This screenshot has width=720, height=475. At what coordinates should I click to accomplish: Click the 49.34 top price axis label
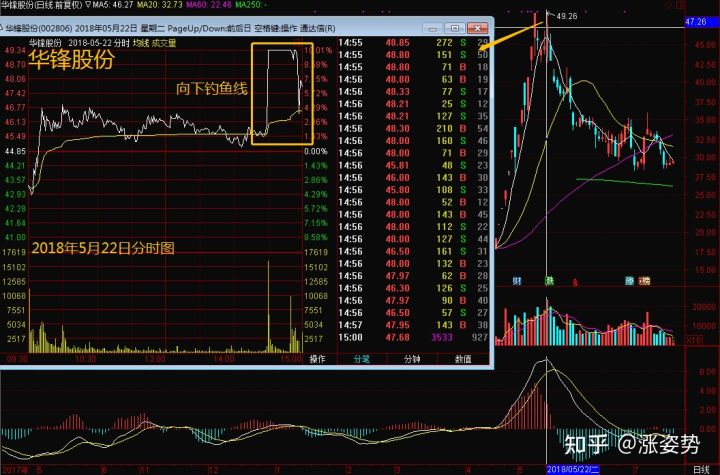click(x=15, y=50)
